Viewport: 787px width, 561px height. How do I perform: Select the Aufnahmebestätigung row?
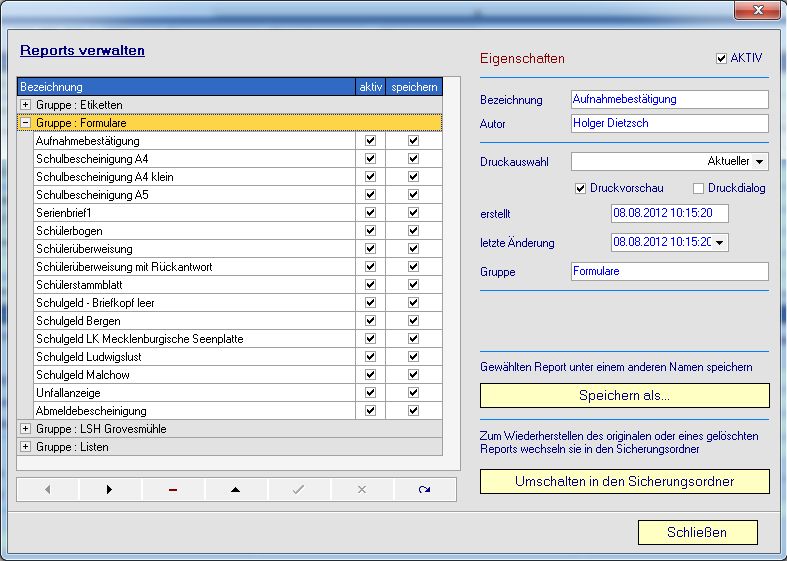click(194, 141)
